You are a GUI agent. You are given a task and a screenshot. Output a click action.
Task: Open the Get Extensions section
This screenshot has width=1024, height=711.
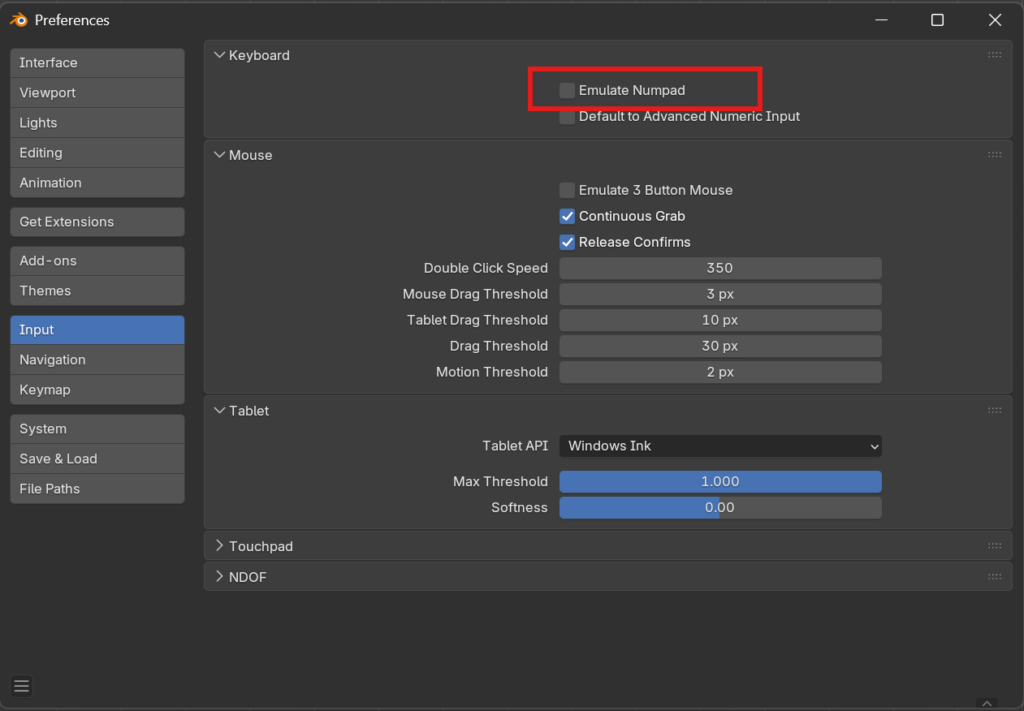97,222
